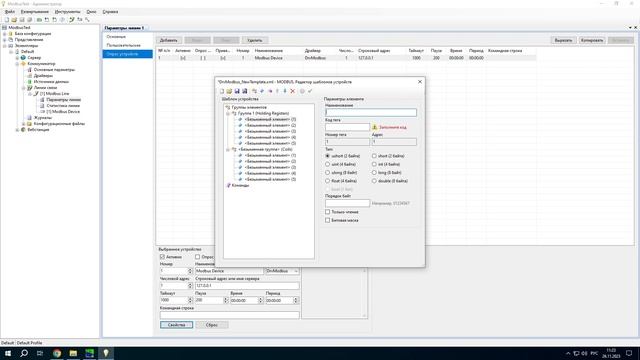Viewport: 640px width, 360px height.
Task: Save the template in the MODBUS editor toolbar
Action: pos(237,91)
